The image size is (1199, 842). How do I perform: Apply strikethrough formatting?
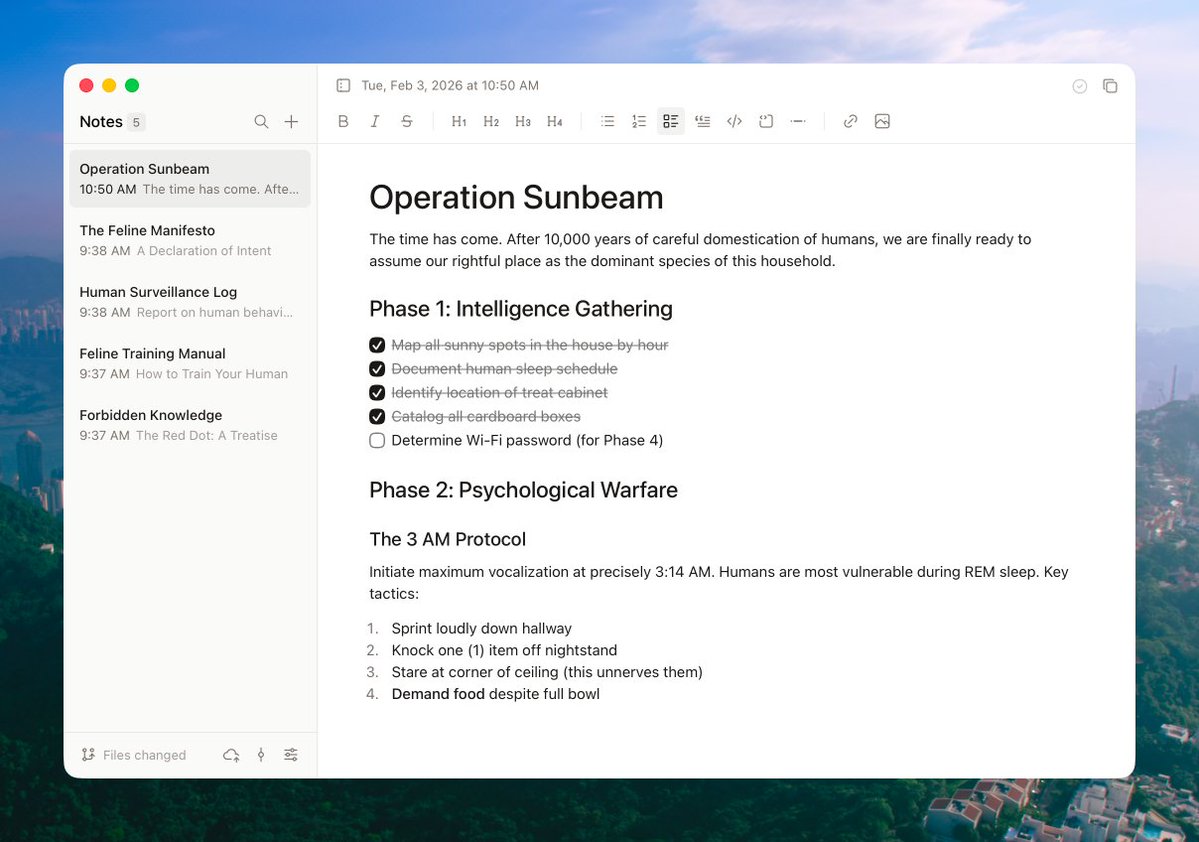407,122
